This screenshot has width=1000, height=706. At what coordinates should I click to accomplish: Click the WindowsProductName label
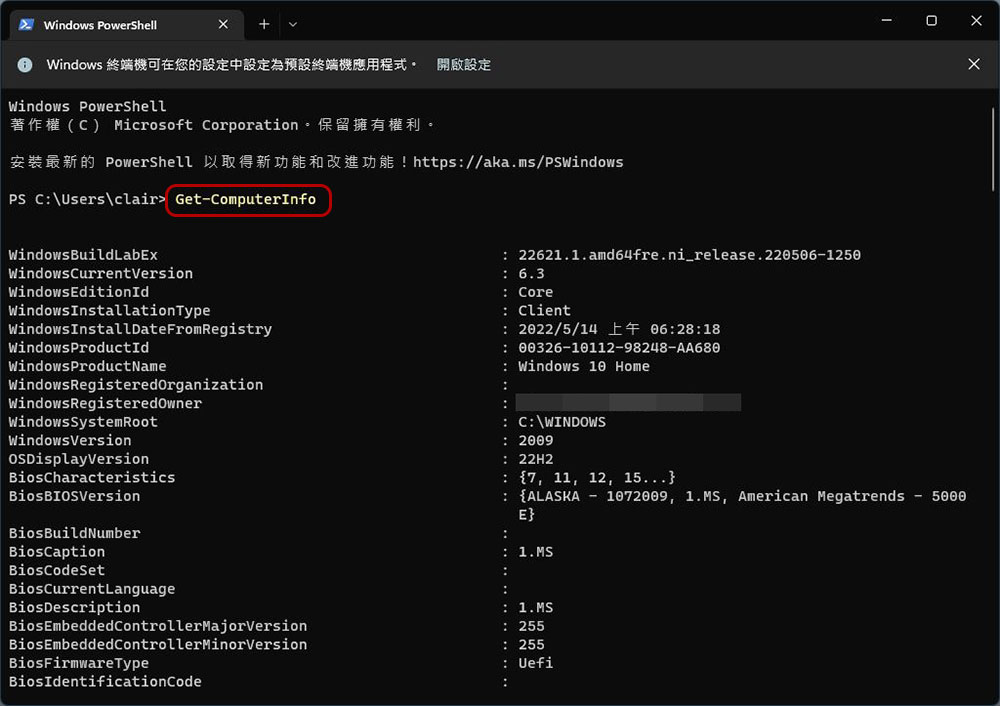click(87, 366)
